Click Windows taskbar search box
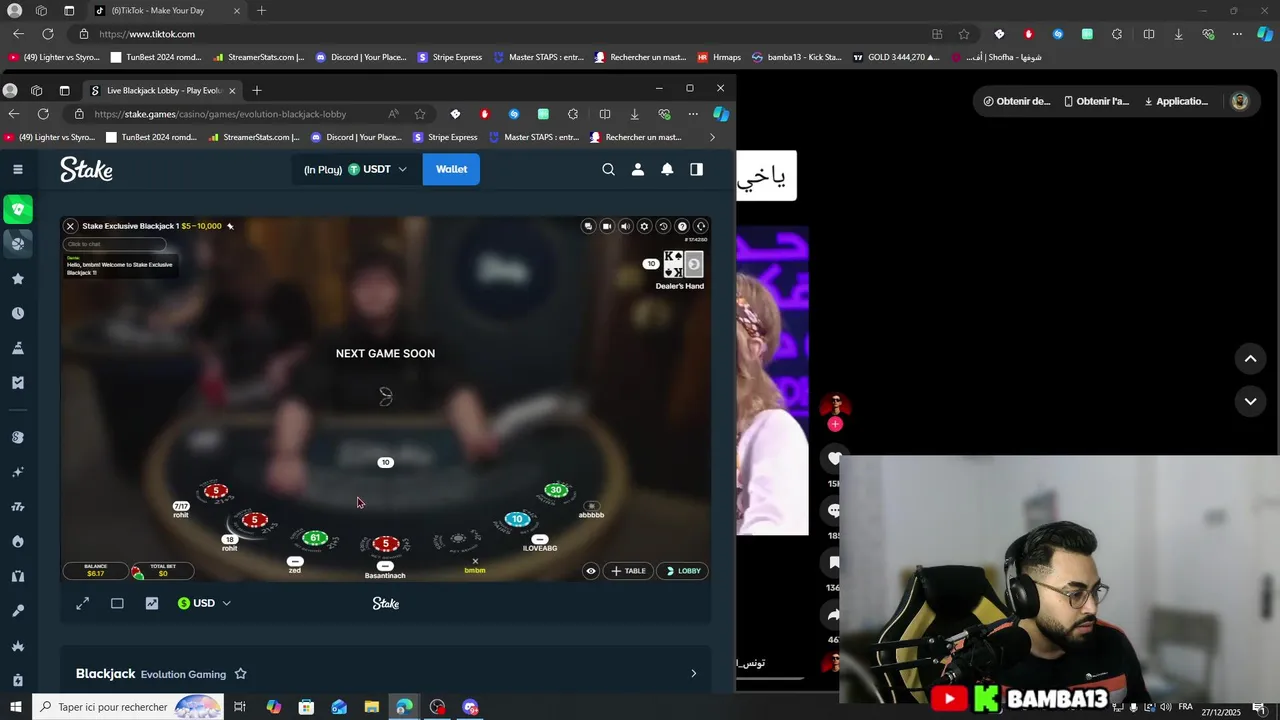The image size is (1280, 720). 128,707
